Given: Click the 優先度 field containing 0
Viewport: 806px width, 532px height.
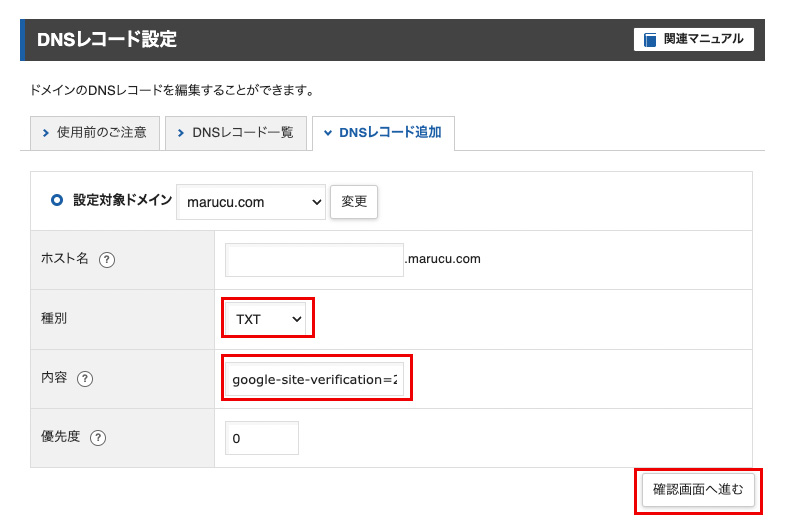Looking at the screenshot, I should pyautogui.click(x=262, y=438).
